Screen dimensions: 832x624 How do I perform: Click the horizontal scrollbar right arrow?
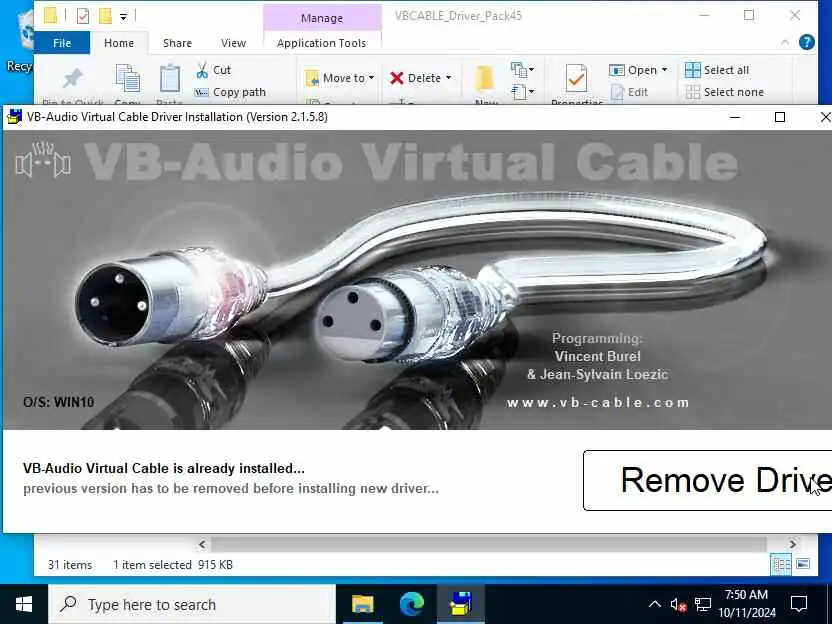tap(793, 544)
